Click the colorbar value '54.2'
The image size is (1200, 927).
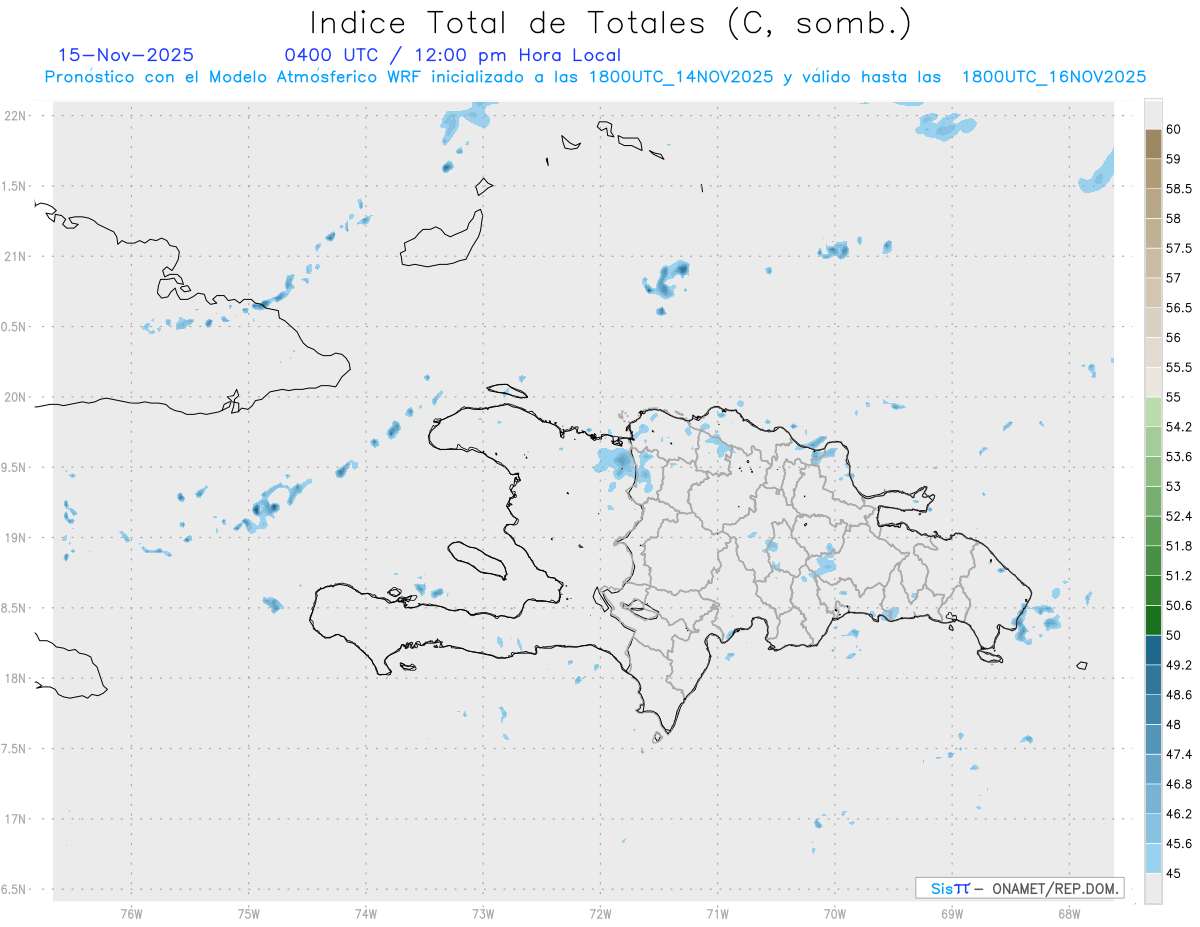(x=1179, y=427)
